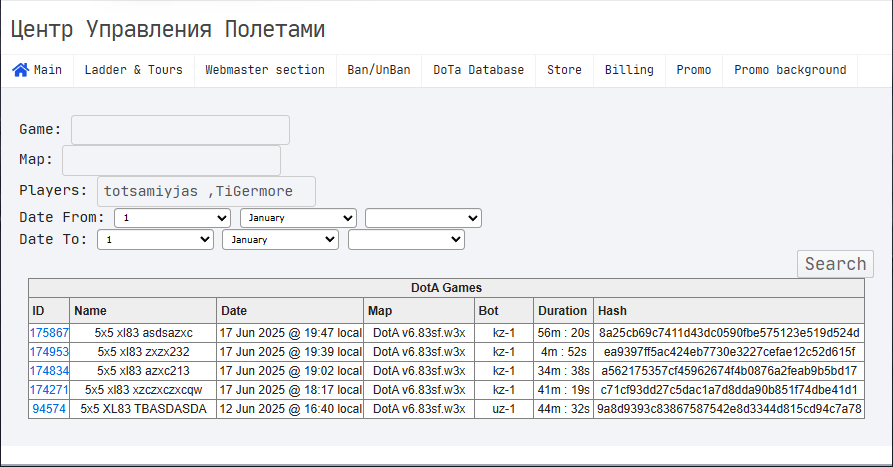Open game ID 174271 link
This screenshot has height=467, width=893.
[x=49, y=390]
